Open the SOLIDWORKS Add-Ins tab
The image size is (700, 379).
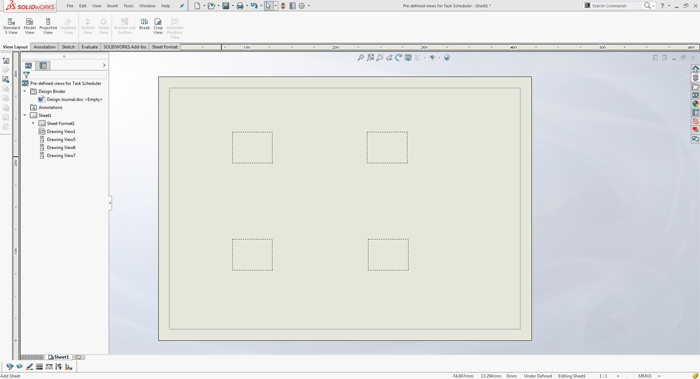coord(125,47)
